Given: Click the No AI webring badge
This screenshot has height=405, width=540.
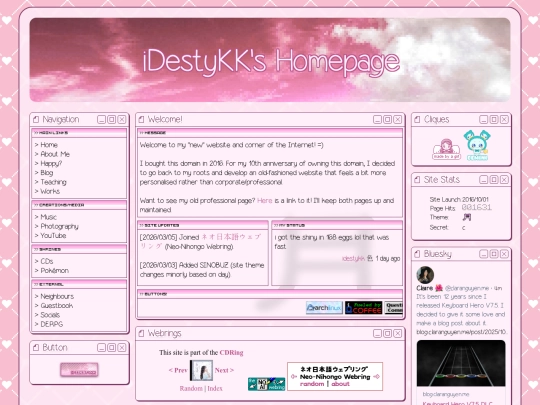Looking at the screenshot, I should [x=266, y=384].
